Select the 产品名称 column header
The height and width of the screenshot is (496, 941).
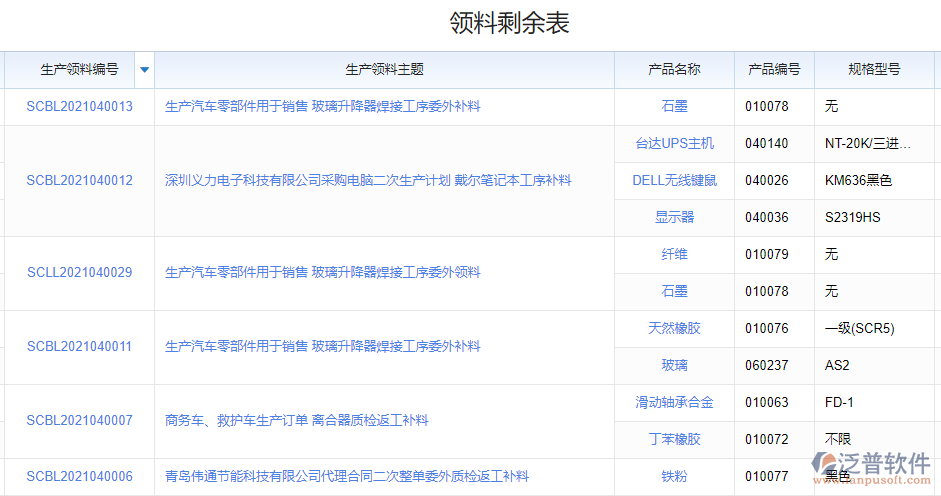pos(674,70)
